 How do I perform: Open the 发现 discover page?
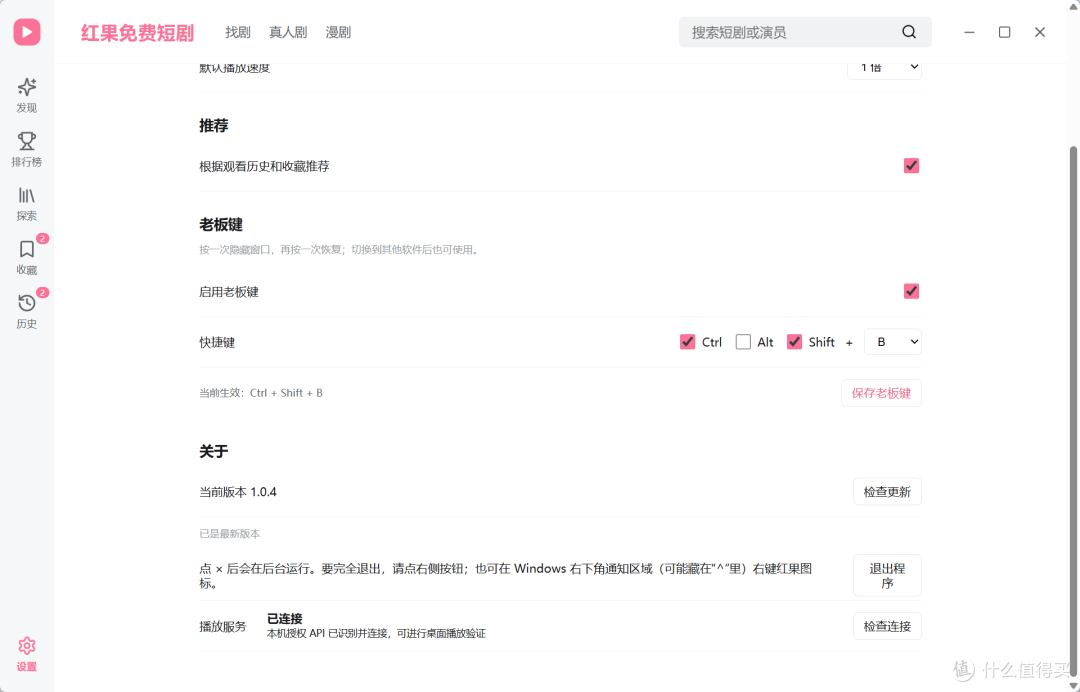click(27, 96)
